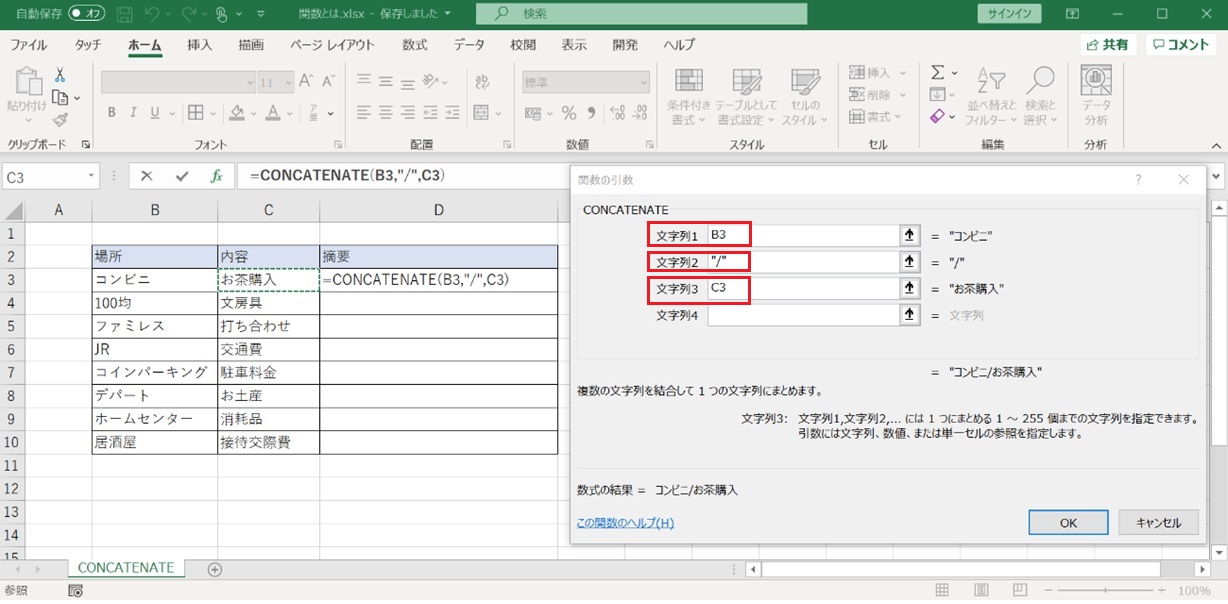Collapse dialog using 文字列1 range selector icon
The height and width of the screenshot is (604, 1228).
(x=909, y=236)
